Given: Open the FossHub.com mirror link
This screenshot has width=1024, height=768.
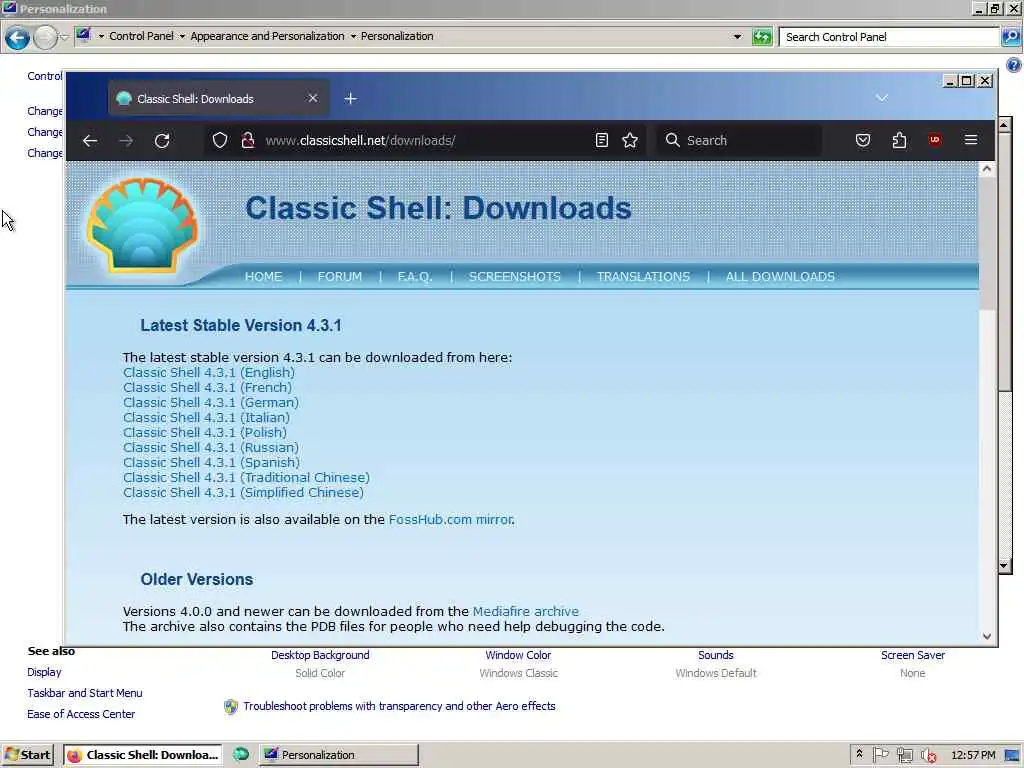Looking at the screenshot, I should (x=451, y=520).
